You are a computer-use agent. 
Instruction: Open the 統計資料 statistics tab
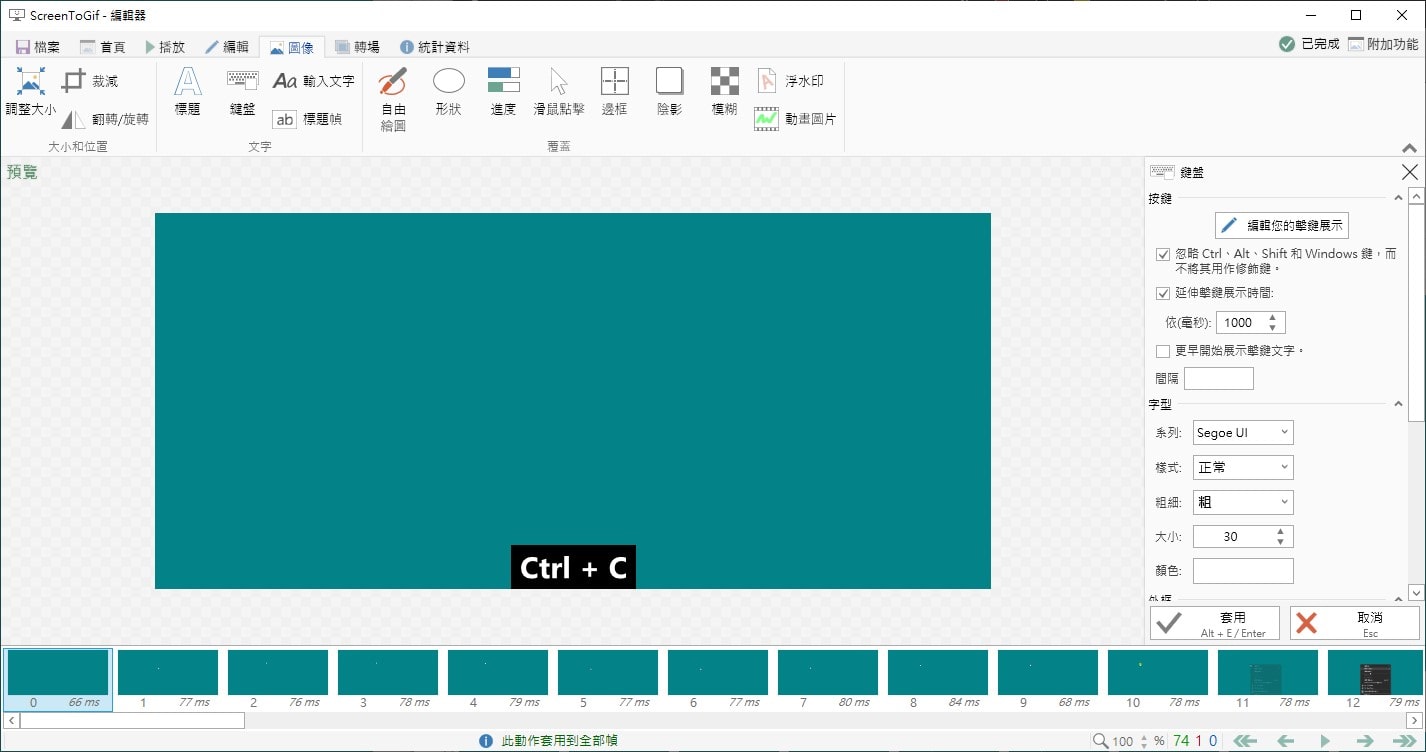(x=438, y=46)
